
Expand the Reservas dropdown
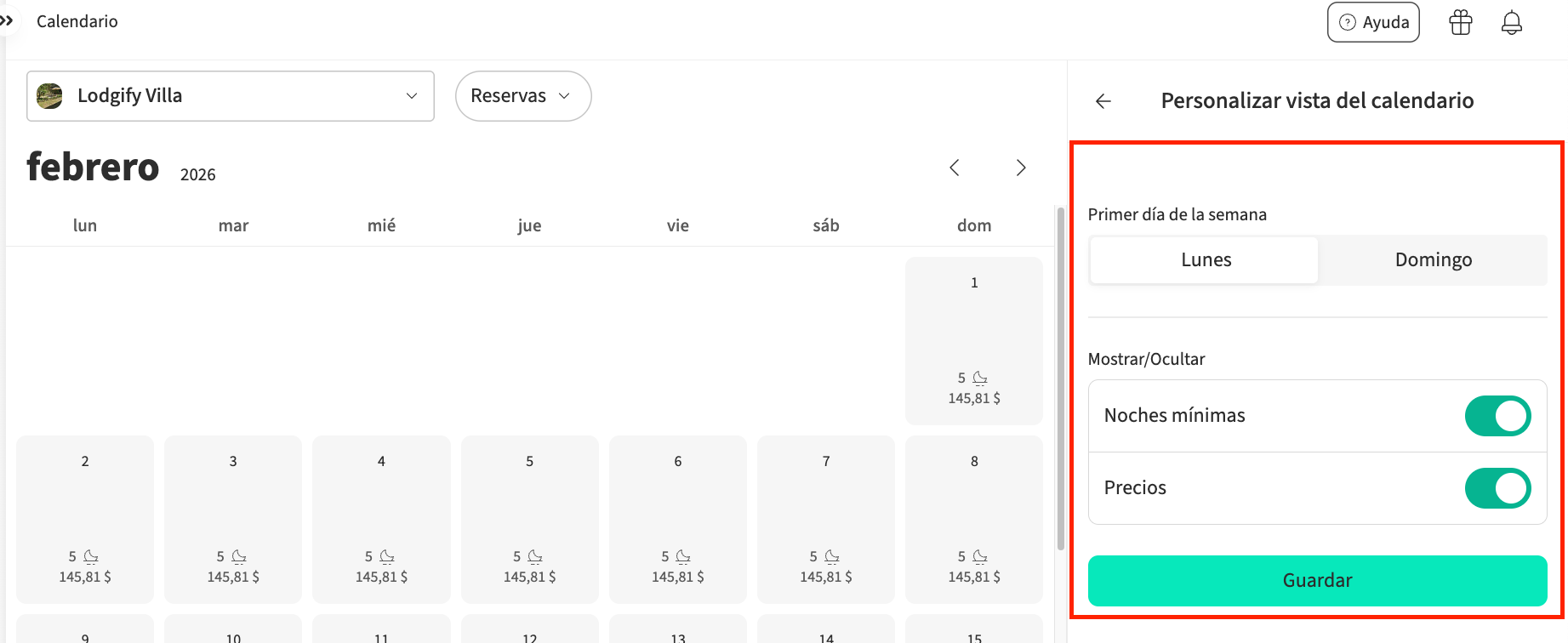(522, 96)
